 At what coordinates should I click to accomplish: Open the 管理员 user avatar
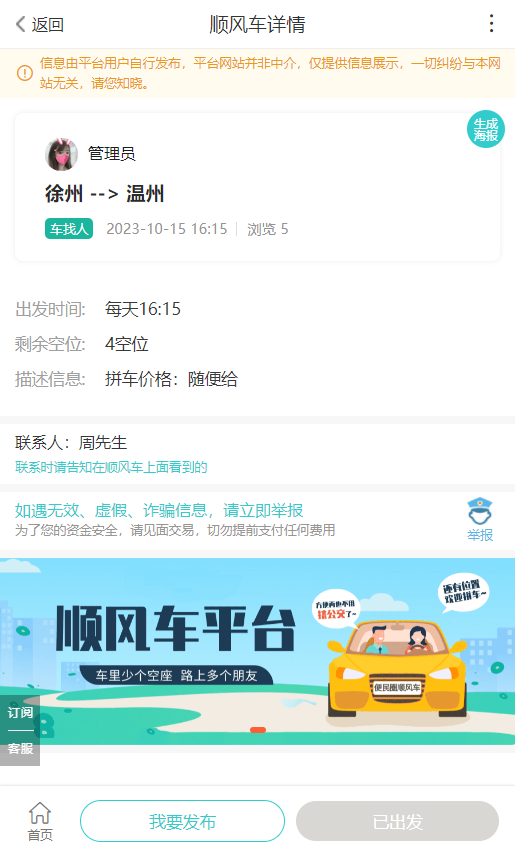[61, 154]
